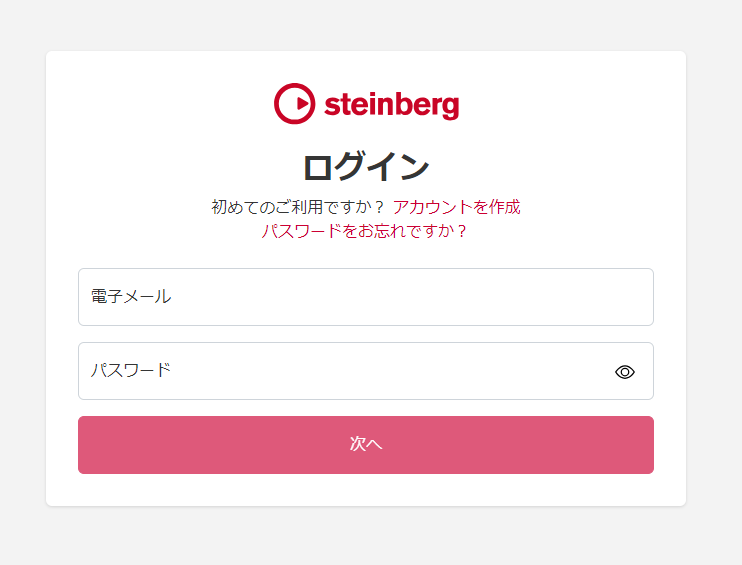Select the パスワード placeholder label
742x565 pixels.
coord(131,370)
